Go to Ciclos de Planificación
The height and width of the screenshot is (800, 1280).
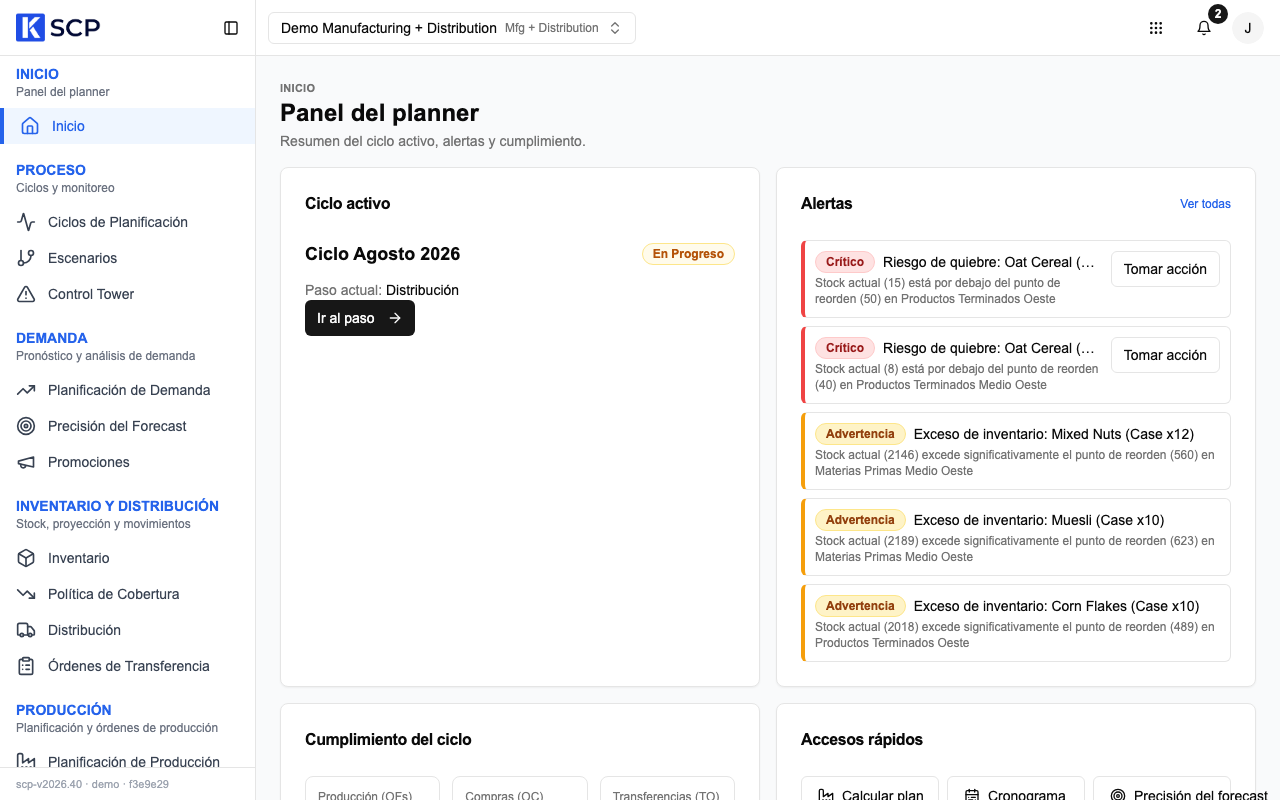pos(128,222)
